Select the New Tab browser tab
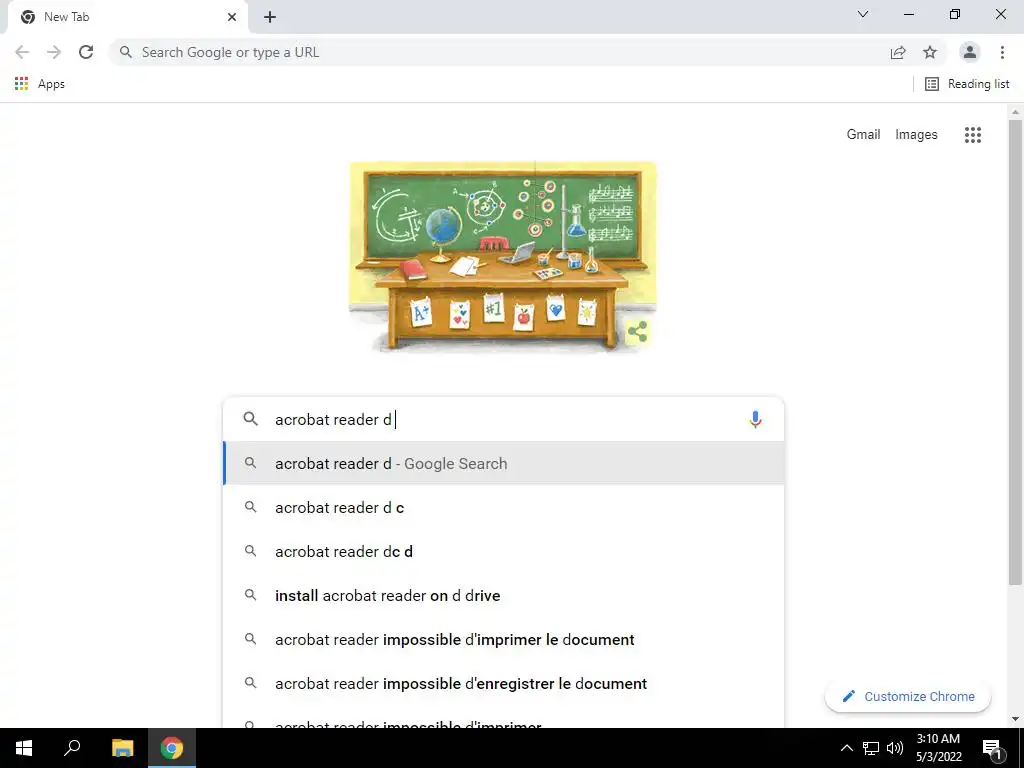 tap(127, 18)
